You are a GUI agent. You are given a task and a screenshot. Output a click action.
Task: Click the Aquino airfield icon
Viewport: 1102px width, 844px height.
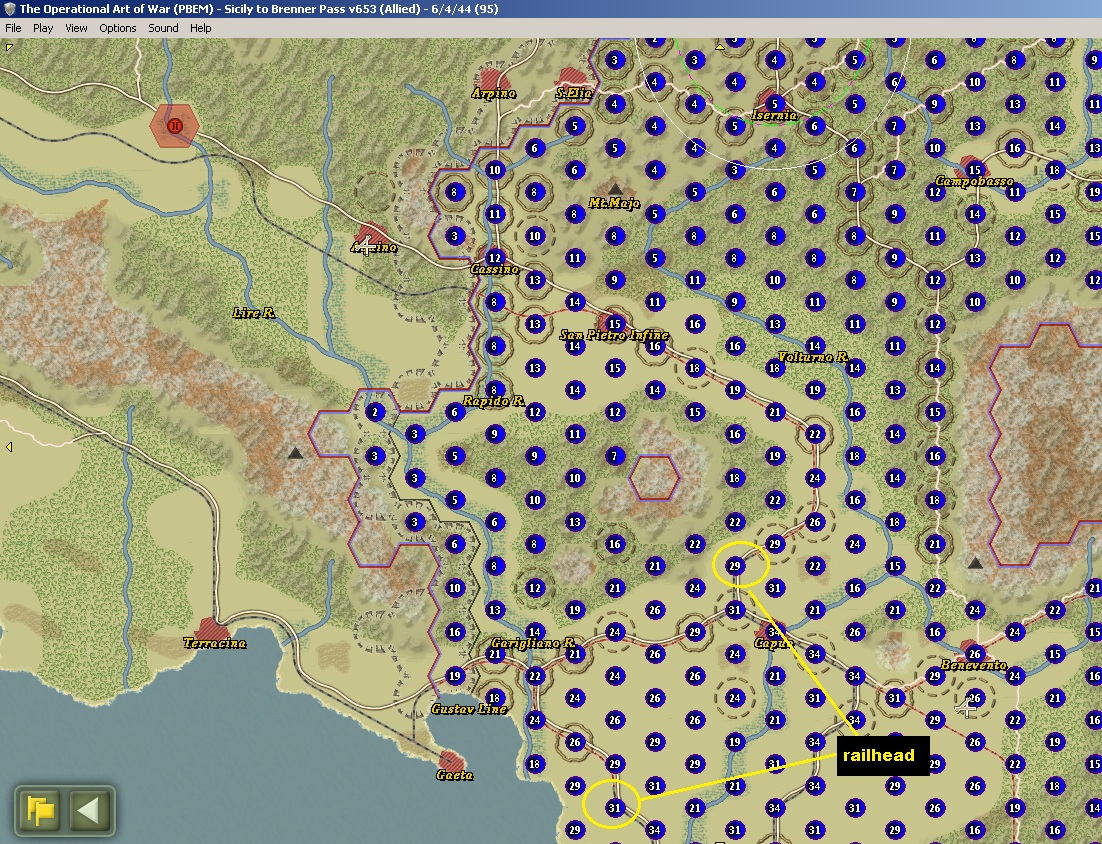click(x=367, y=245)
